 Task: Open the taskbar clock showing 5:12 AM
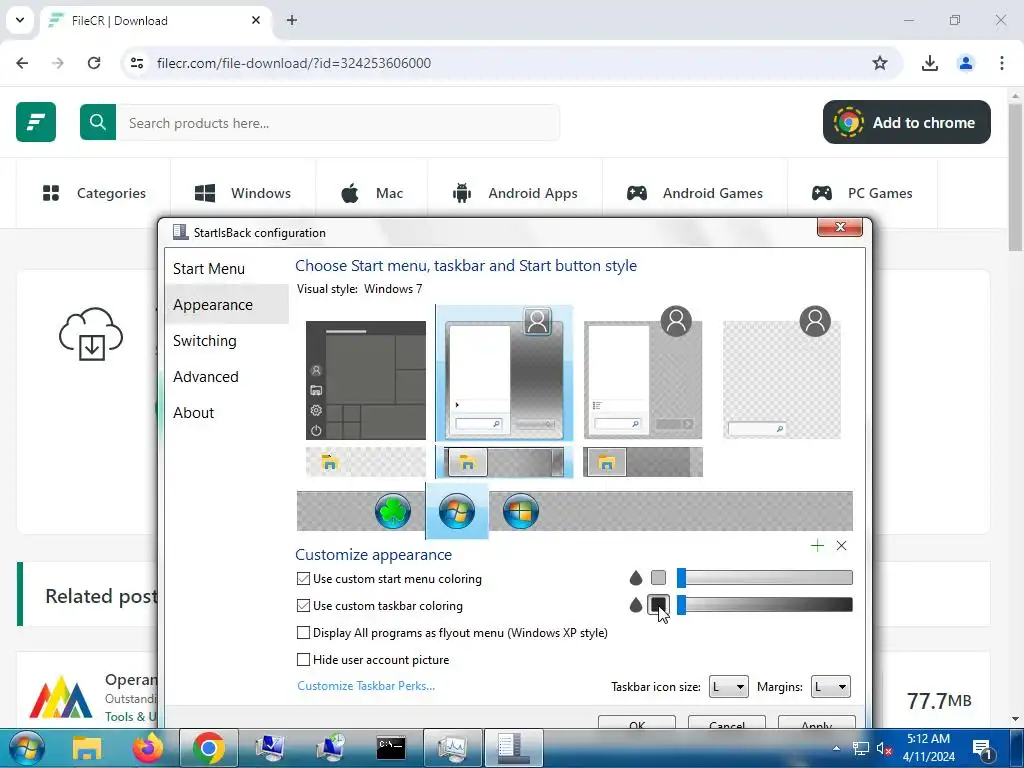tap(928, 748)
